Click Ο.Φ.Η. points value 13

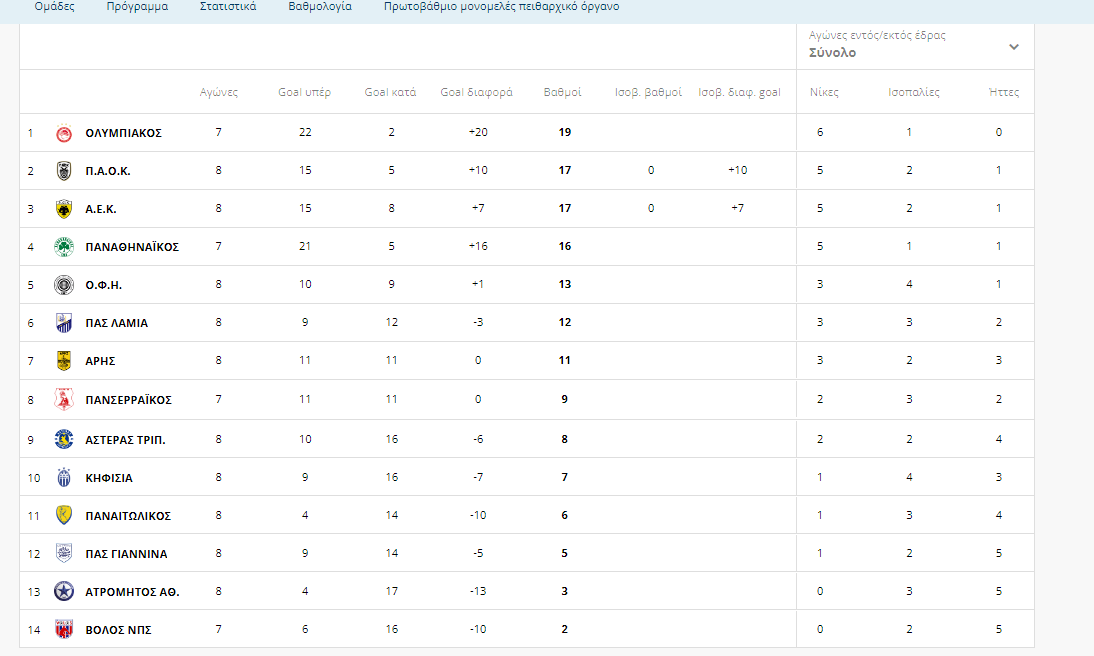point(564,284)
